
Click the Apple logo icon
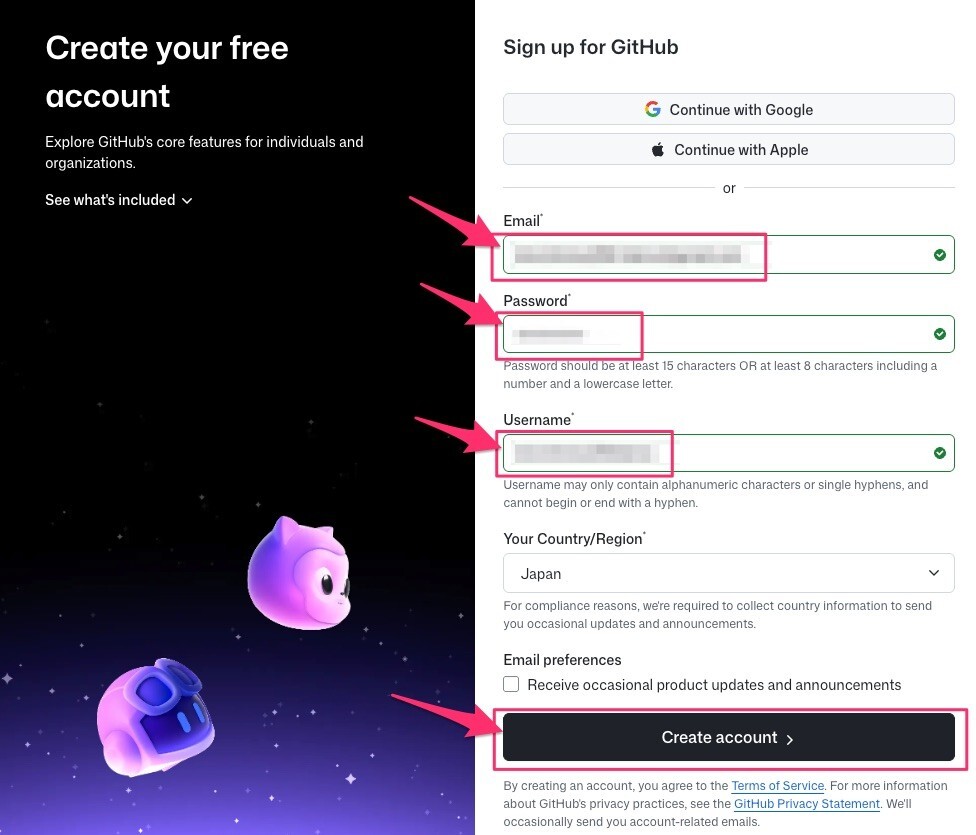(x=657, y=149)
